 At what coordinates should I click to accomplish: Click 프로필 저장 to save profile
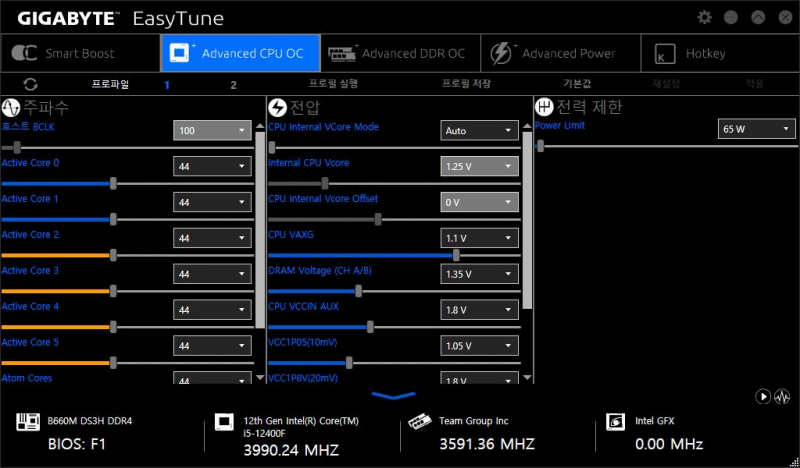click(x=466, y=84)
